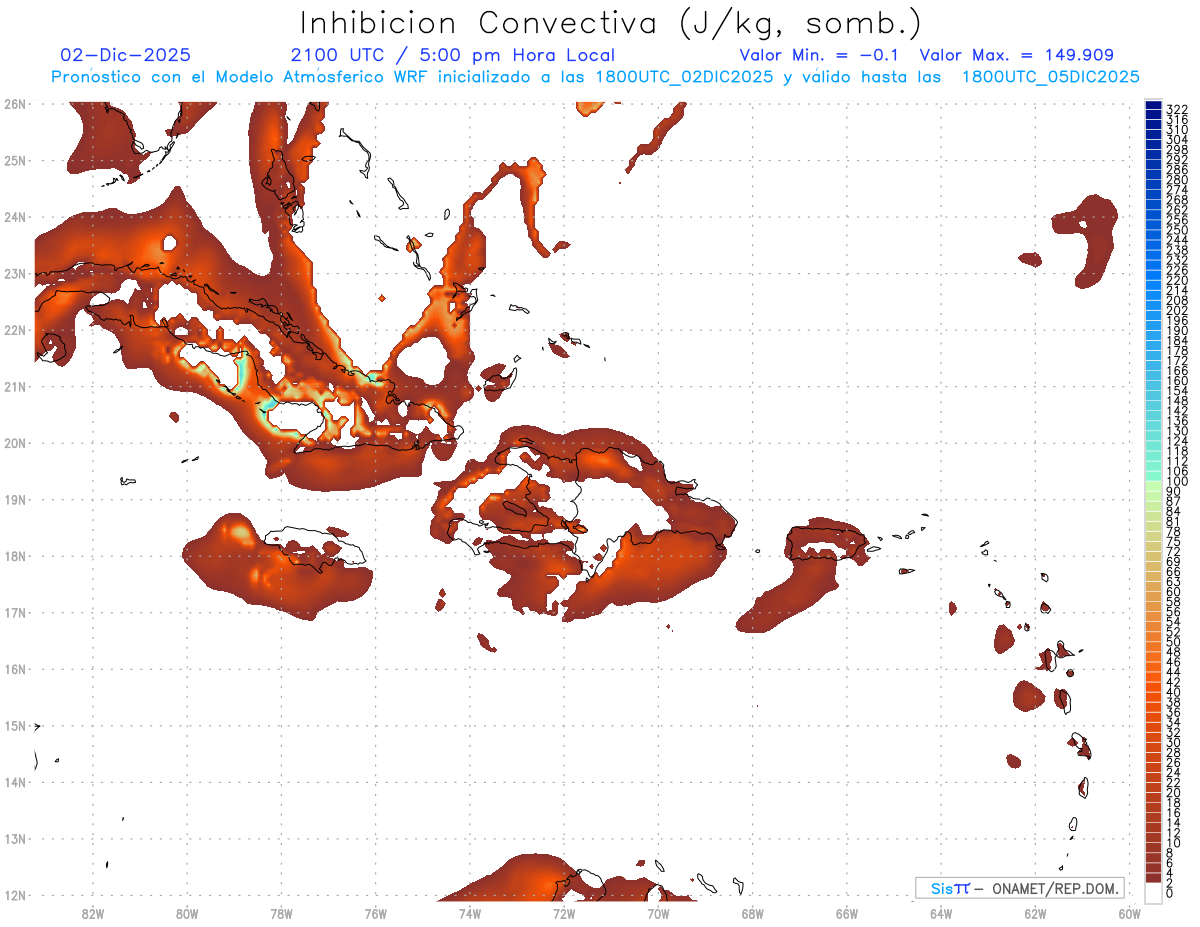Click the 68W longitude label
The height and width of the screenshot is (927, 1200).
point(752,912)
